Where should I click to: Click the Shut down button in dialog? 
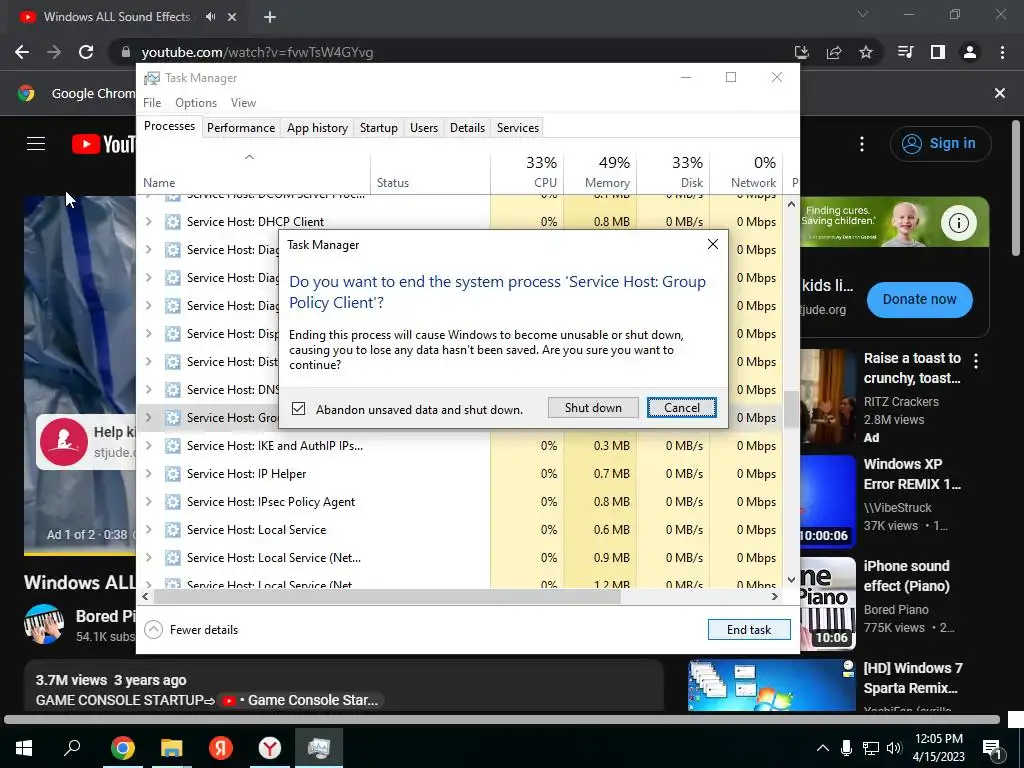point(593,408)
